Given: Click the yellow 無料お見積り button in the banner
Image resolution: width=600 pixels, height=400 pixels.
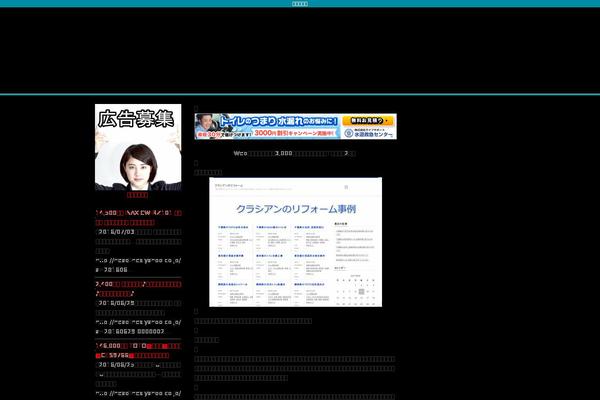Looking at the screenshot, I should pos(368,121).
